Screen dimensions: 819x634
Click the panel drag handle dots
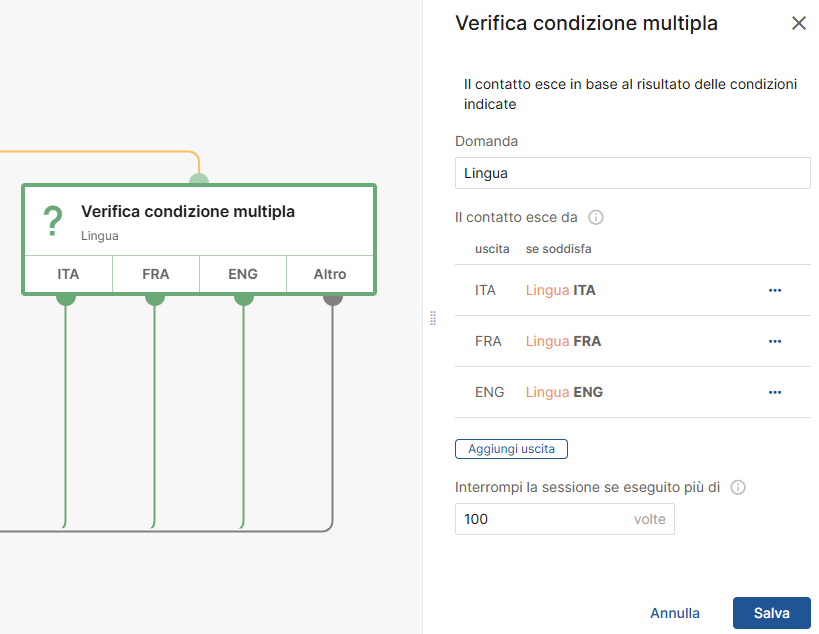pyautogui.click(x=434, y=318)
